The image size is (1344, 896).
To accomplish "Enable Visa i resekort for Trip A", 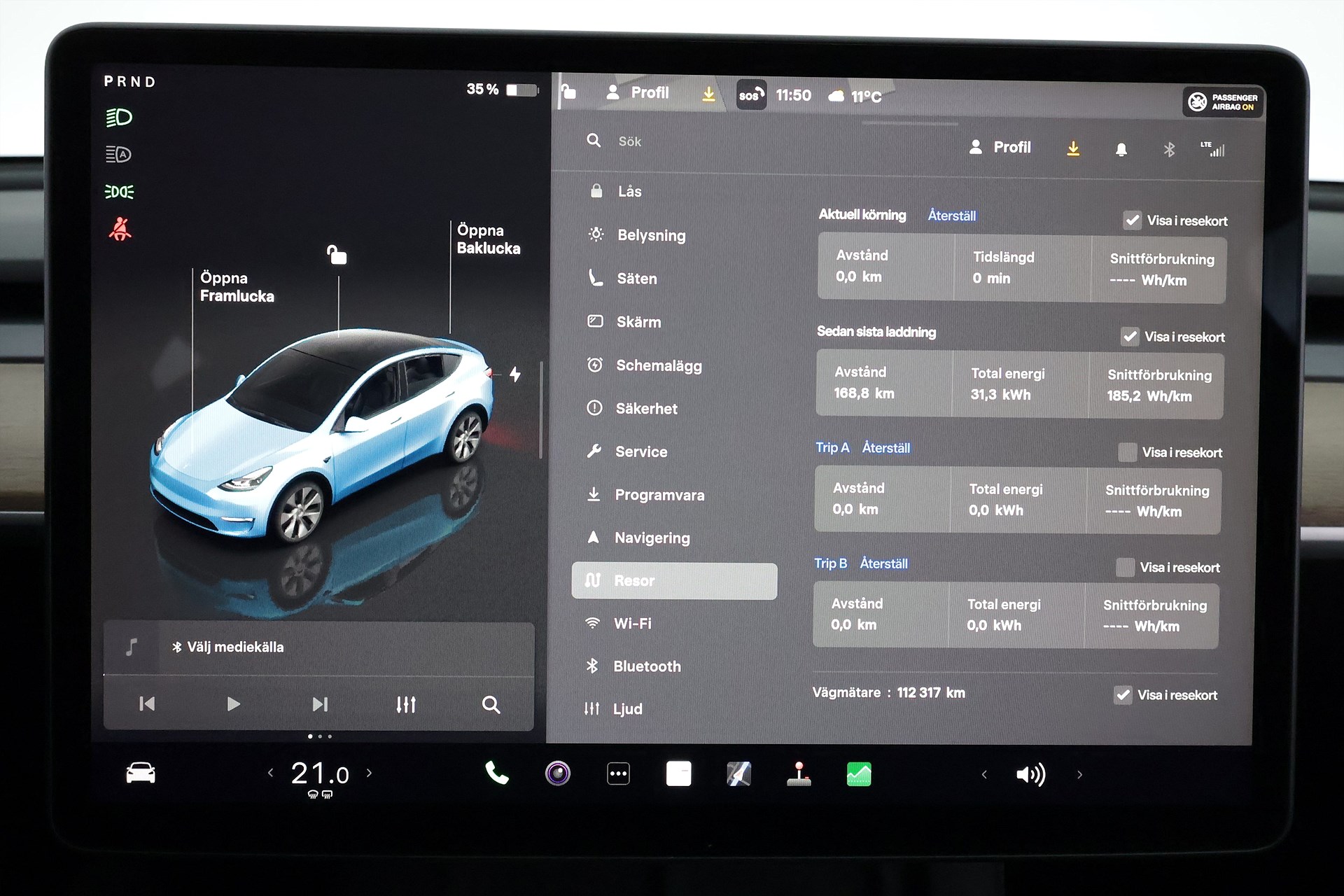I will coord(1127,452).
